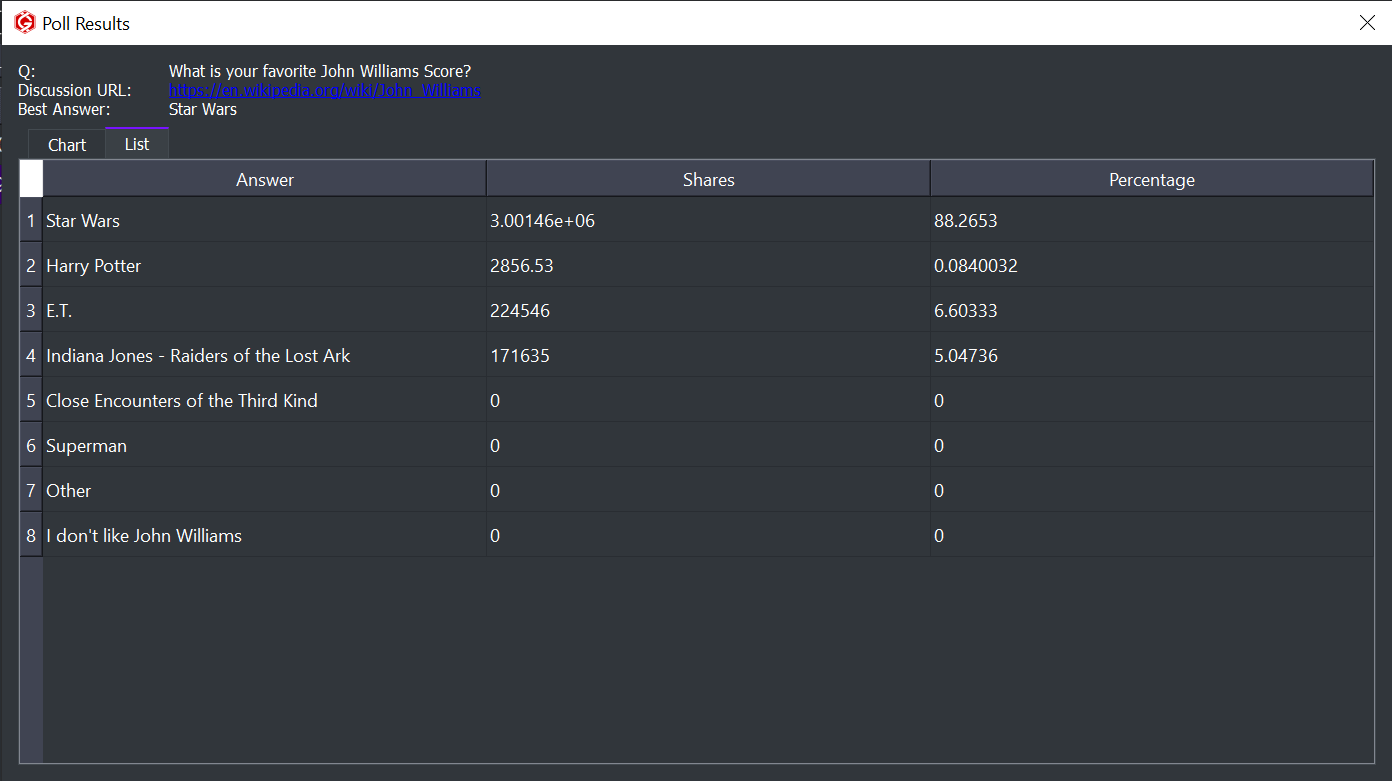Click the E.T. answer cell
The image size is (1392, 781).
[x=265, y=310]
